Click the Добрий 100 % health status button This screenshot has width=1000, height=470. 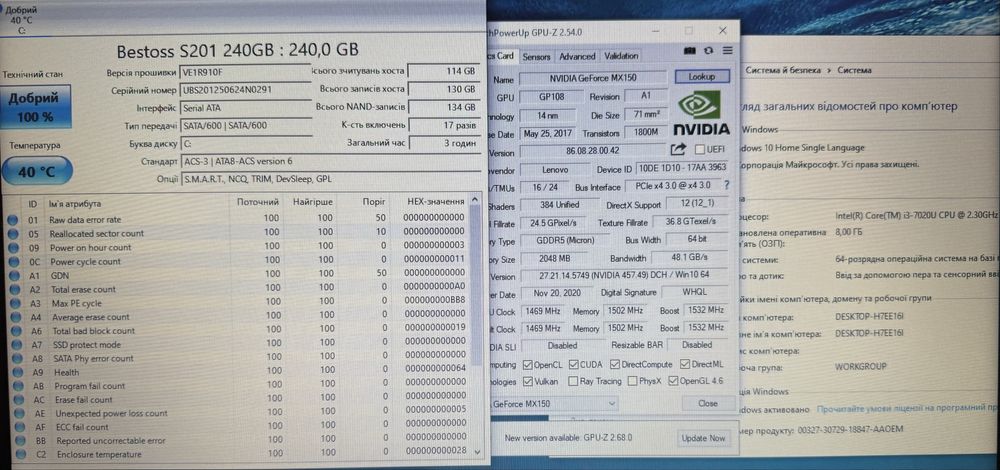(36, 106)
